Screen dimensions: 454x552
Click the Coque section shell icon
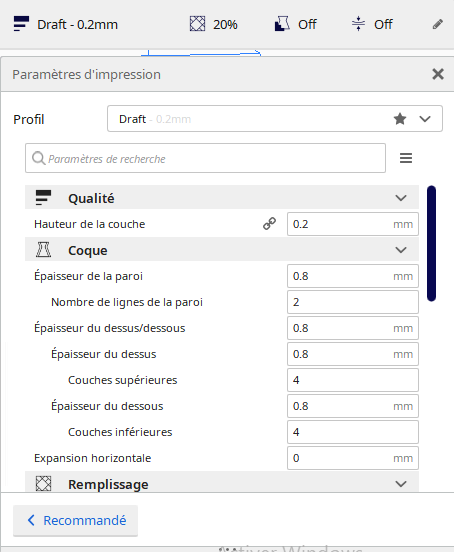(x=43, y=250)
